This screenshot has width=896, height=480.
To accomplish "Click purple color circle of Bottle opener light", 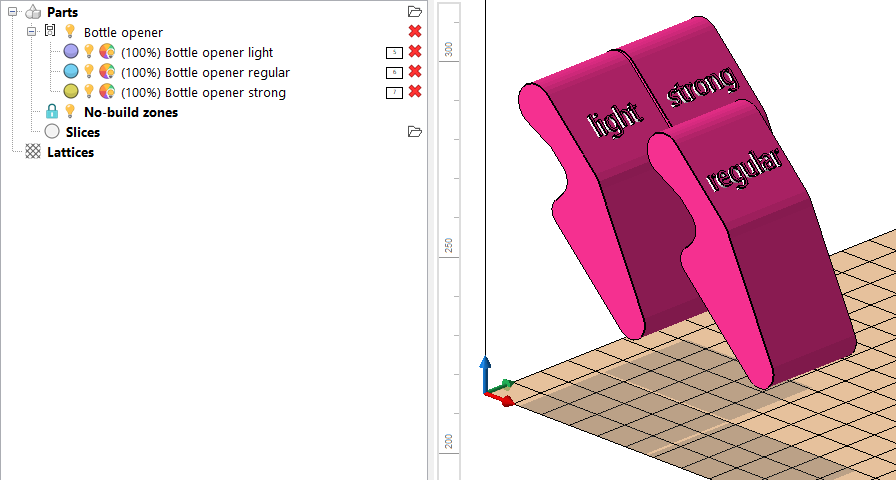I will 71,51.
